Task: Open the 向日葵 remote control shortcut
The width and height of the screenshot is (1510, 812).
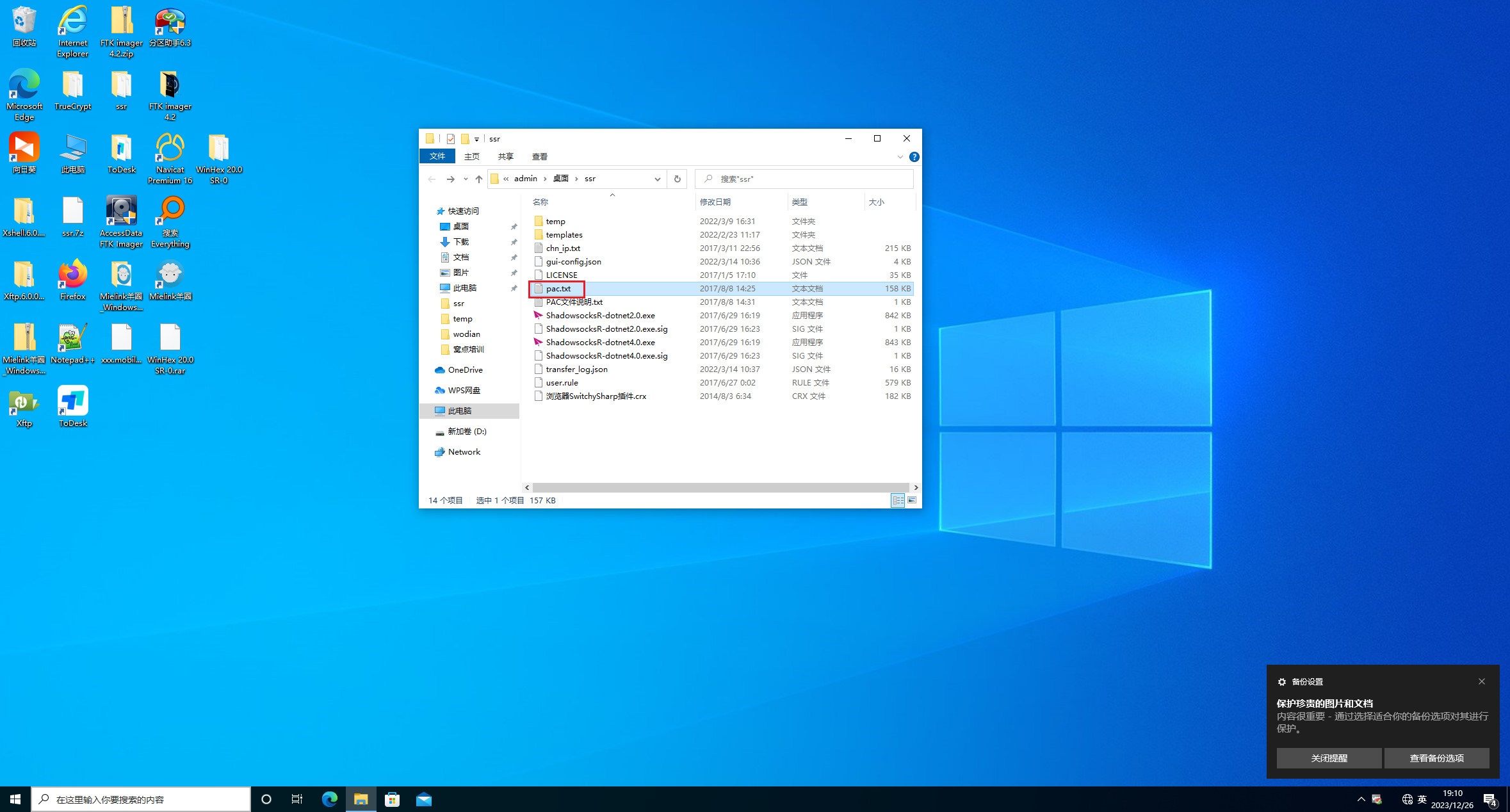Action: tap(24, 153)
